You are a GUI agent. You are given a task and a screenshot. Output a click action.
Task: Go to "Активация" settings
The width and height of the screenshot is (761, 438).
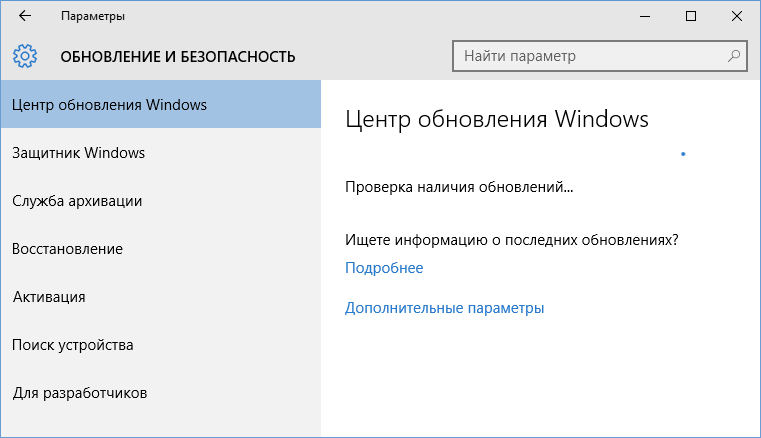tap(161, 297)
